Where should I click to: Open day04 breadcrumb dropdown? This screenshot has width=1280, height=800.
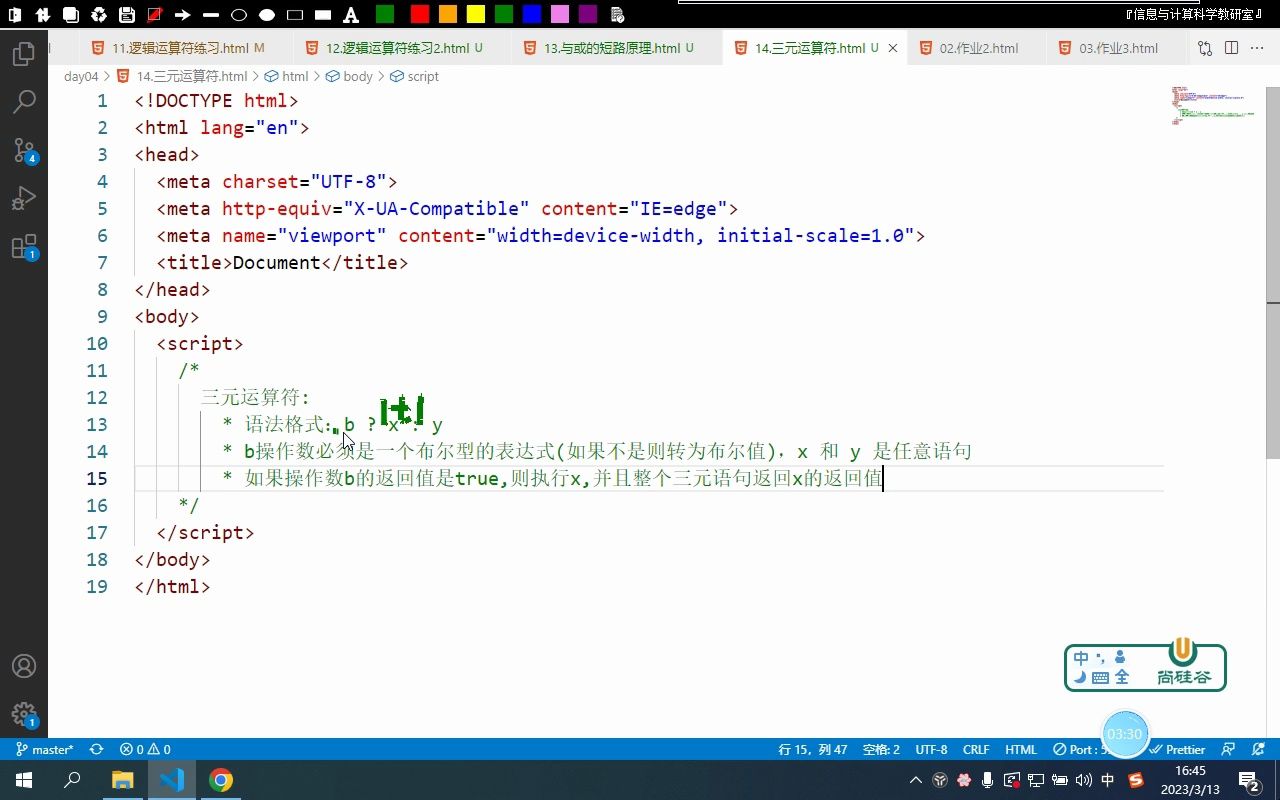tap(81, 76)
